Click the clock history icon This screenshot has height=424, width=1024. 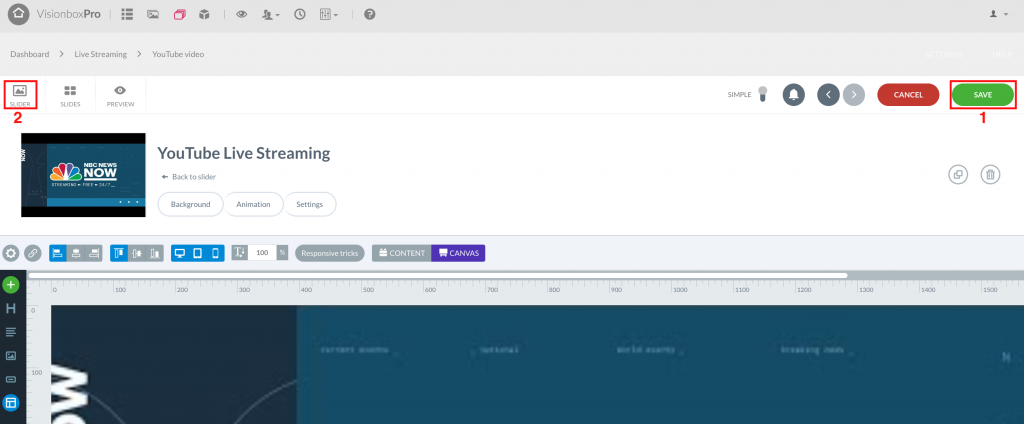point(300,14)
